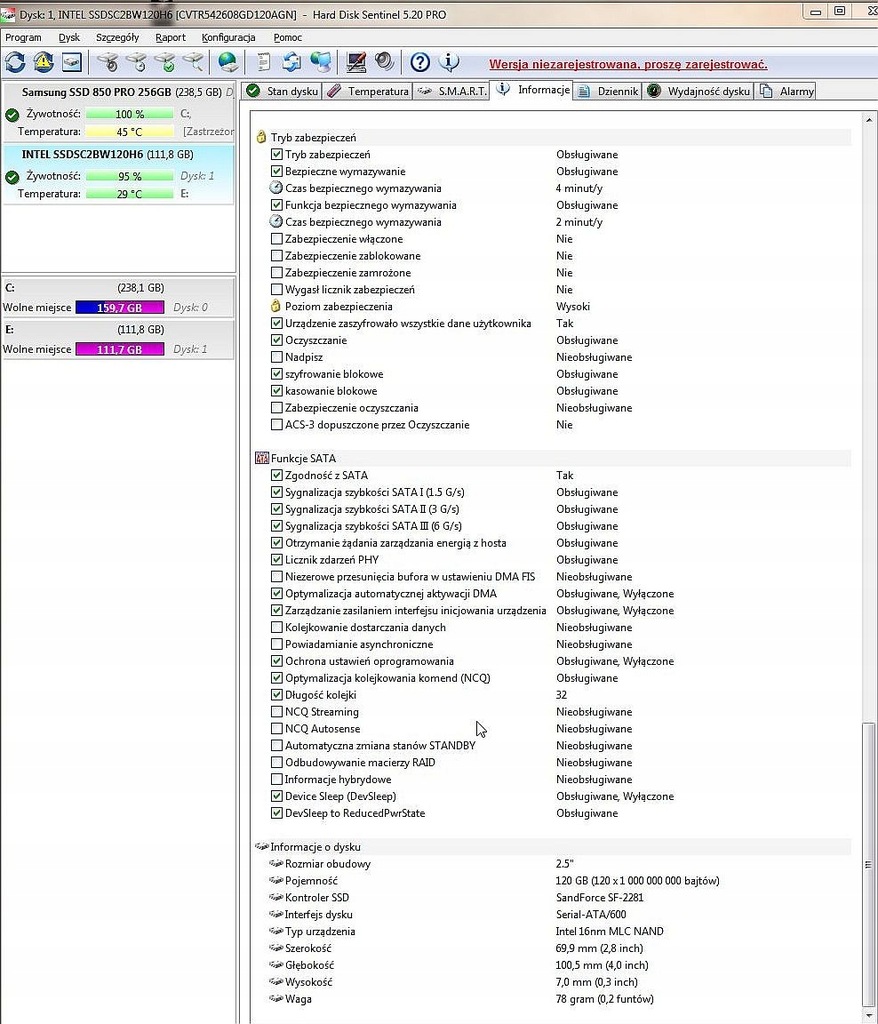Click the 159,7 GB free space bar
This screenshot has height=1024, width=878.
tap(120, 308)
